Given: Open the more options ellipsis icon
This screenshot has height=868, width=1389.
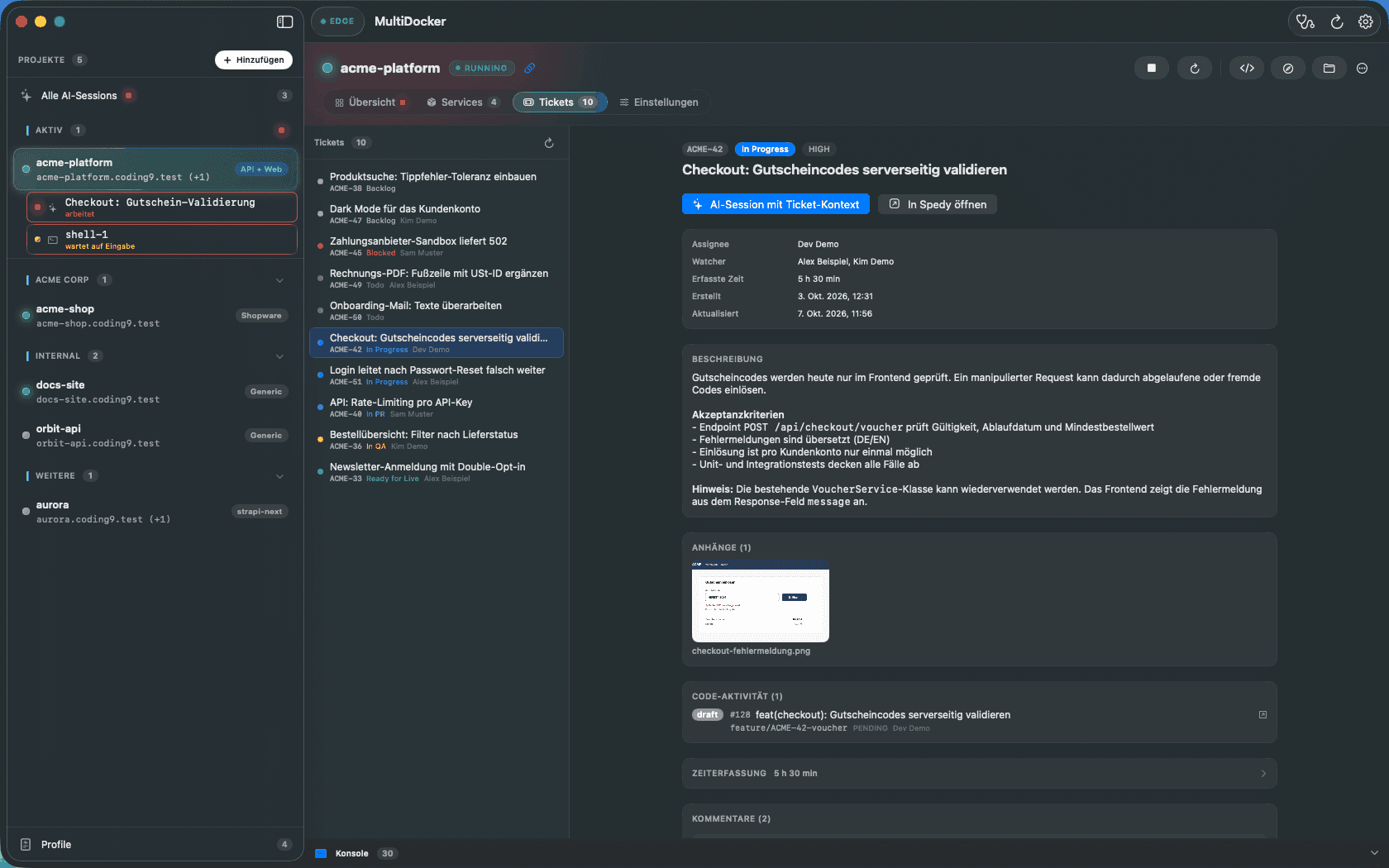Looking at the screenshot, I should [1362, 68].
